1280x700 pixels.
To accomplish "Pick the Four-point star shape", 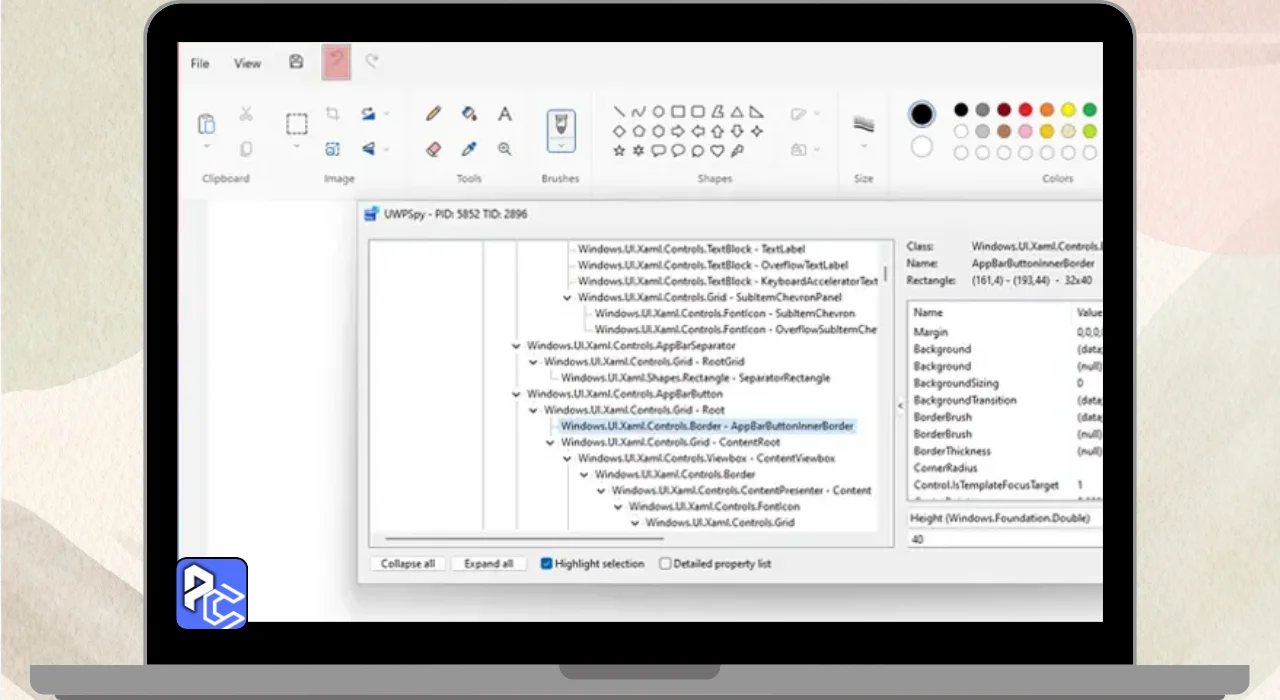I will click(757, 131).
